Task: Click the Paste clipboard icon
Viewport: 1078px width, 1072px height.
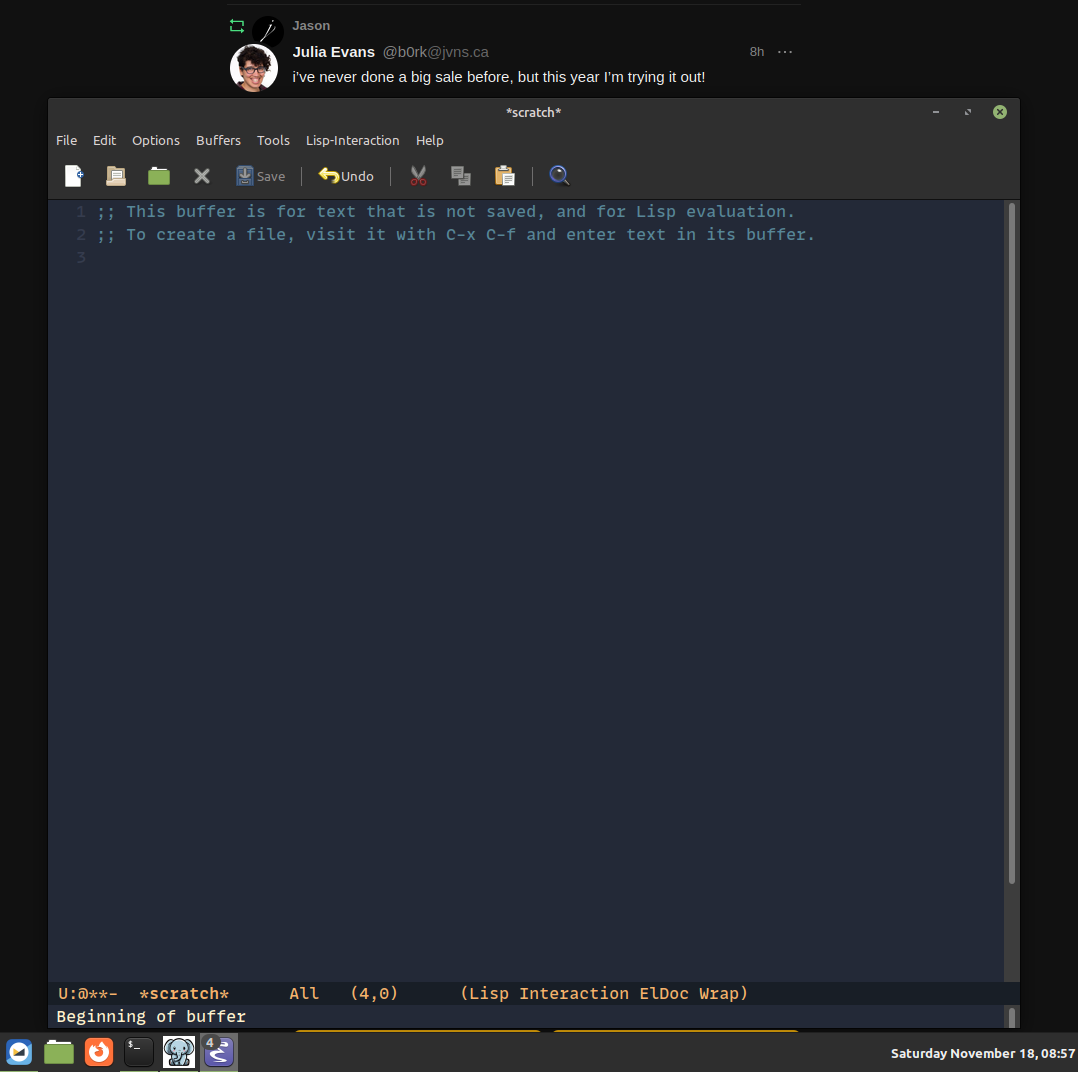Action: click(x=505, y=176)
